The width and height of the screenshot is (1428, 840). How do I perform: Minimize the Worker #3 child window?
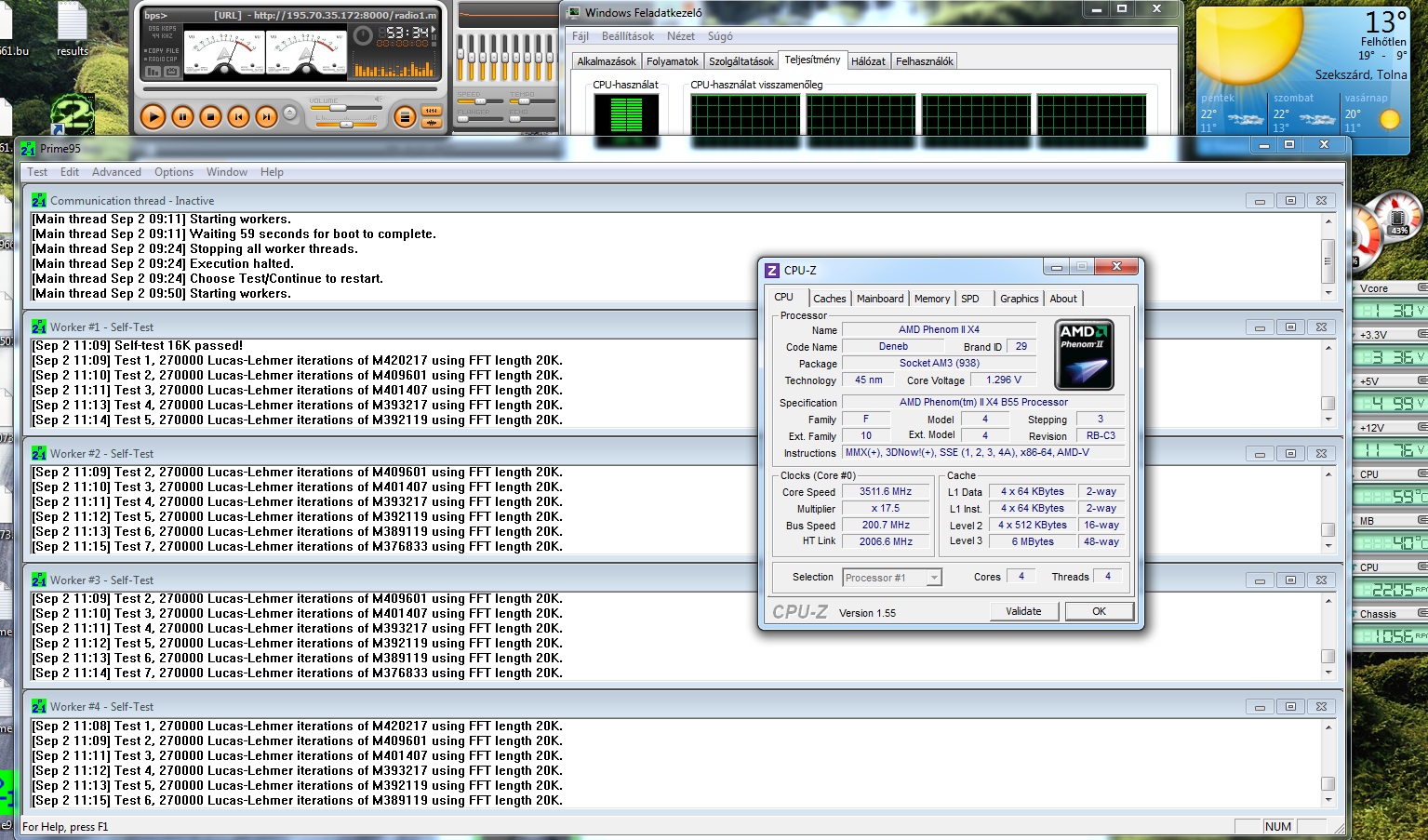tap(1260, 580)
